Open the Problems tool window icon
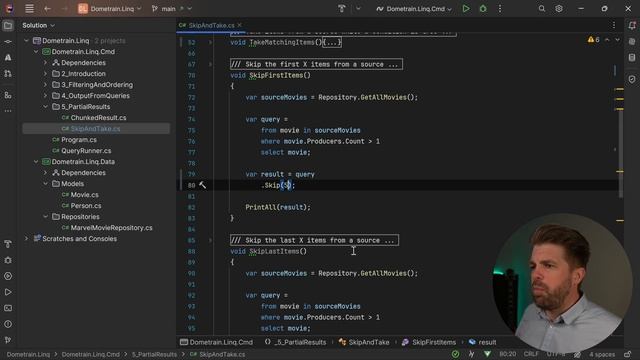This screenshot has width=640, height=360. click(8, 324)
